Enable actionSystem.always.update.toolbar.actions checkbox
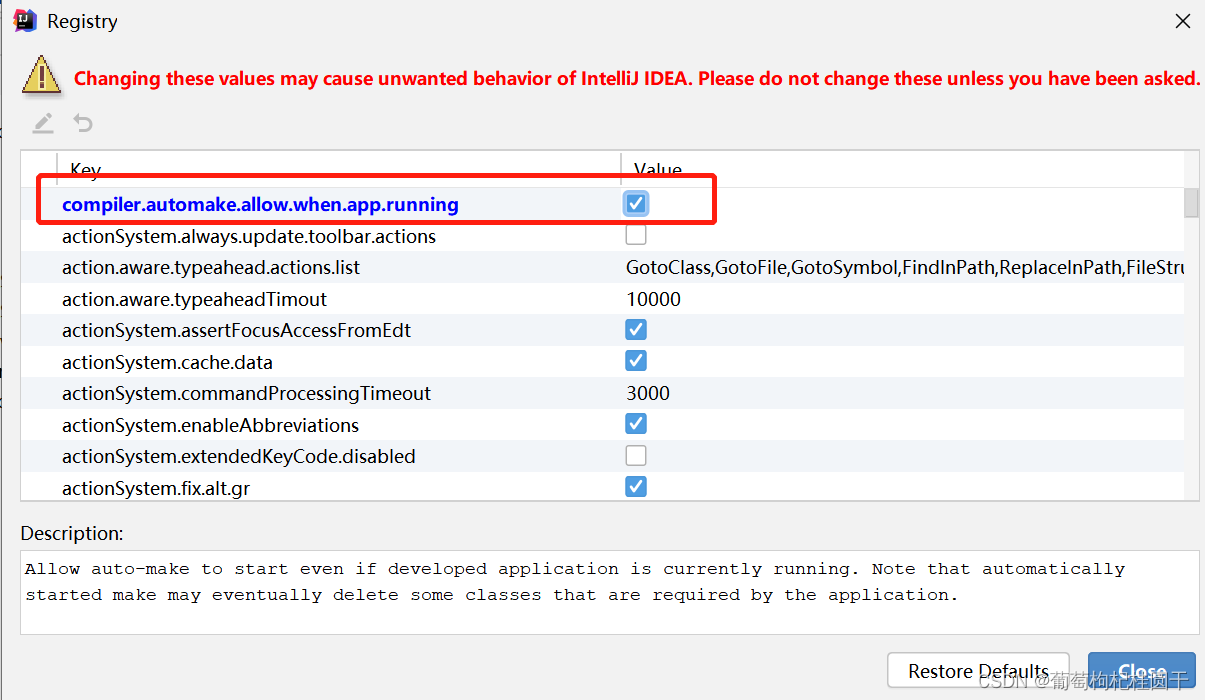This screenshot has height=700, width=1205. (636, 236)
